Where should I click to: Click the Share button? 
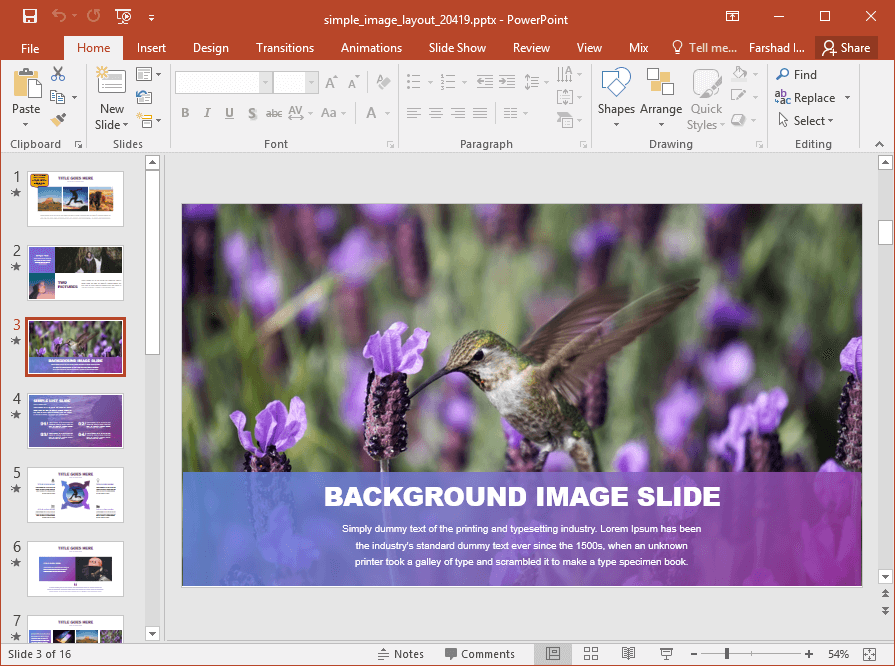(x=845, y=48)
